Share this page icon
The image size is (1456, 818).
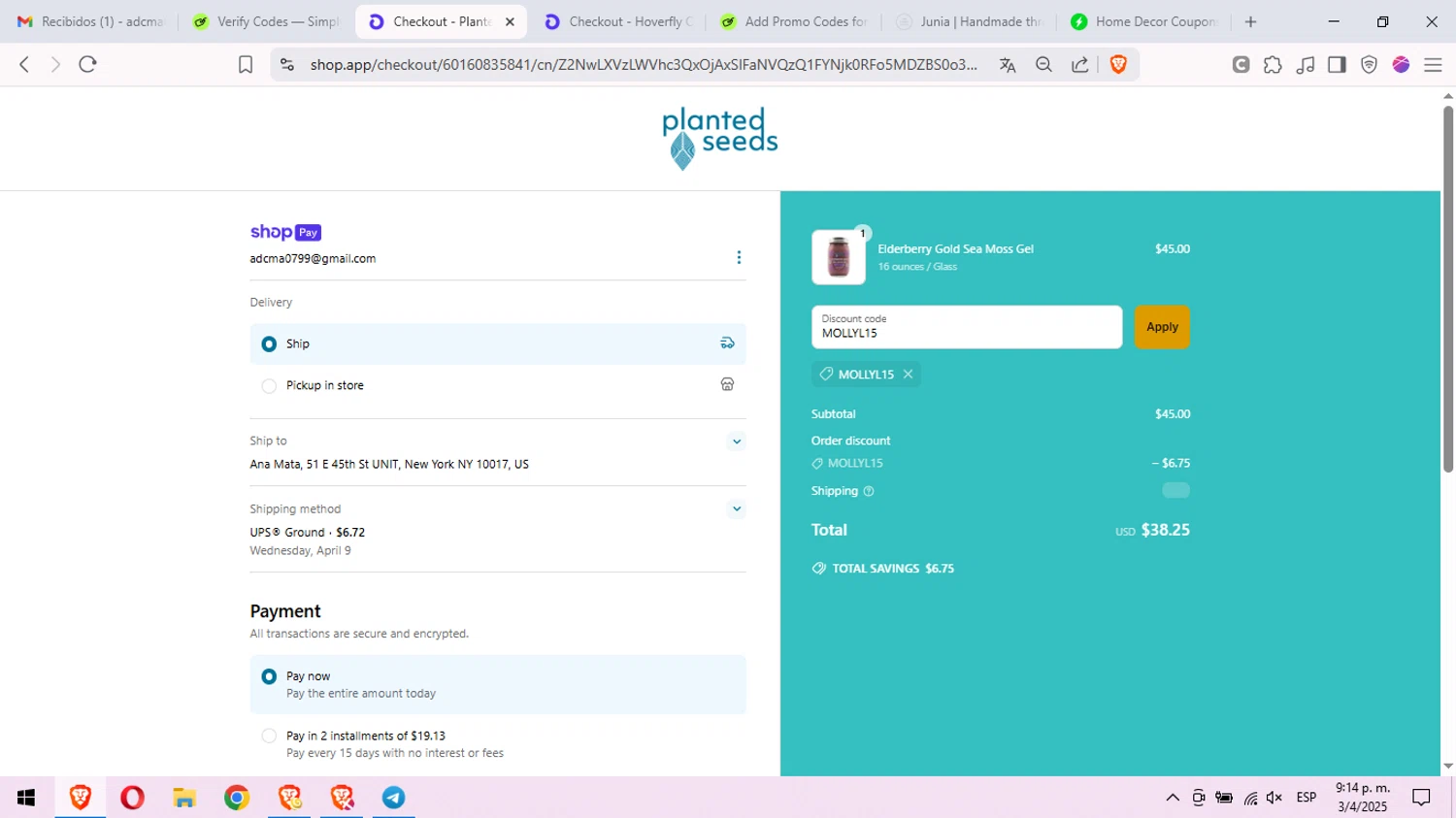click(x=1079, y=64)
